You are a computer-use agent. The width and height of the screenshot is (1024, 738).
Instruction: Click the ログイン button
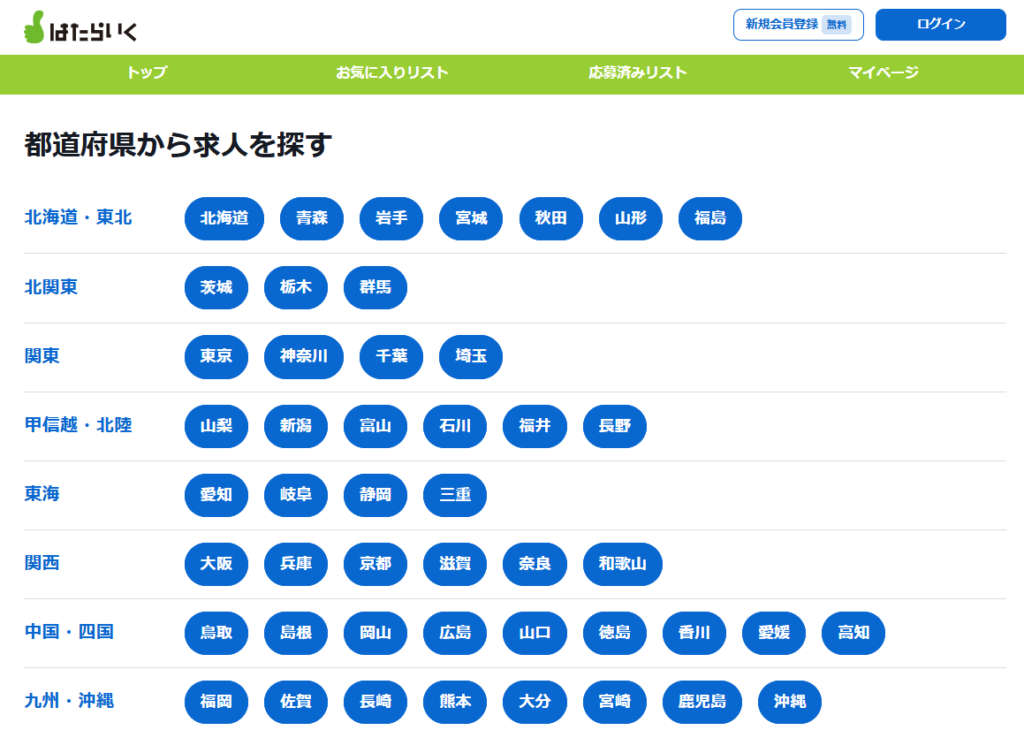(x=940, y=25)
